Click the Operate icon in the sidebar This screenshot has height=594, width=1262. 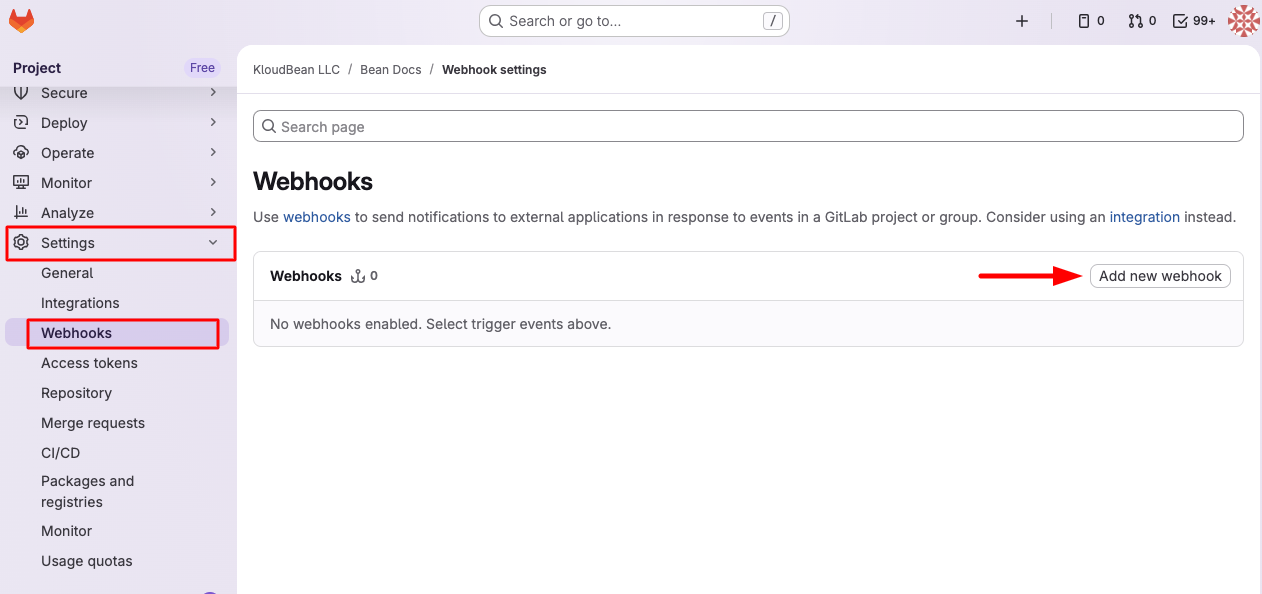[20, 152]
